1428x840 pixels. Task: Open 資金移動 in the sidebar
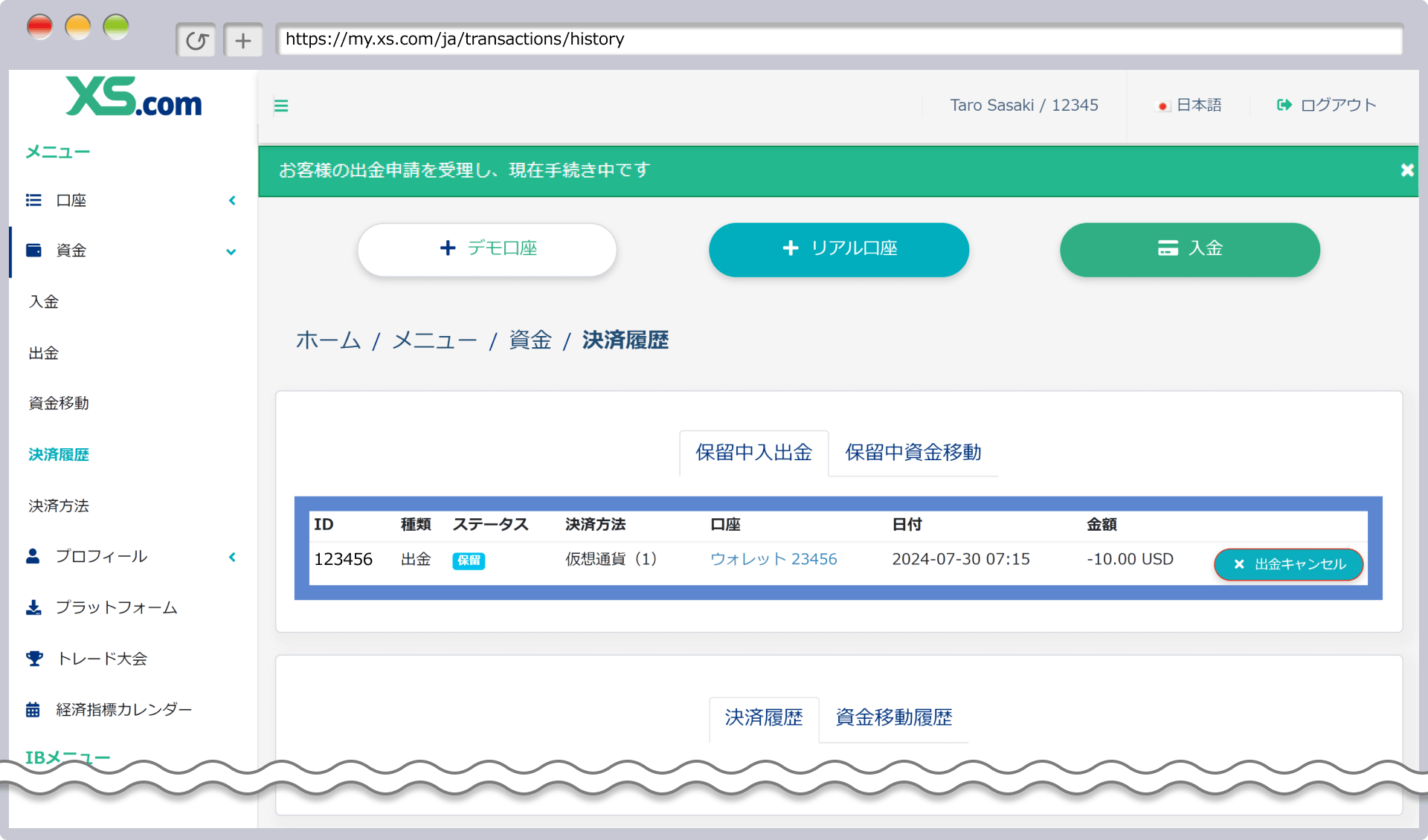59,403
